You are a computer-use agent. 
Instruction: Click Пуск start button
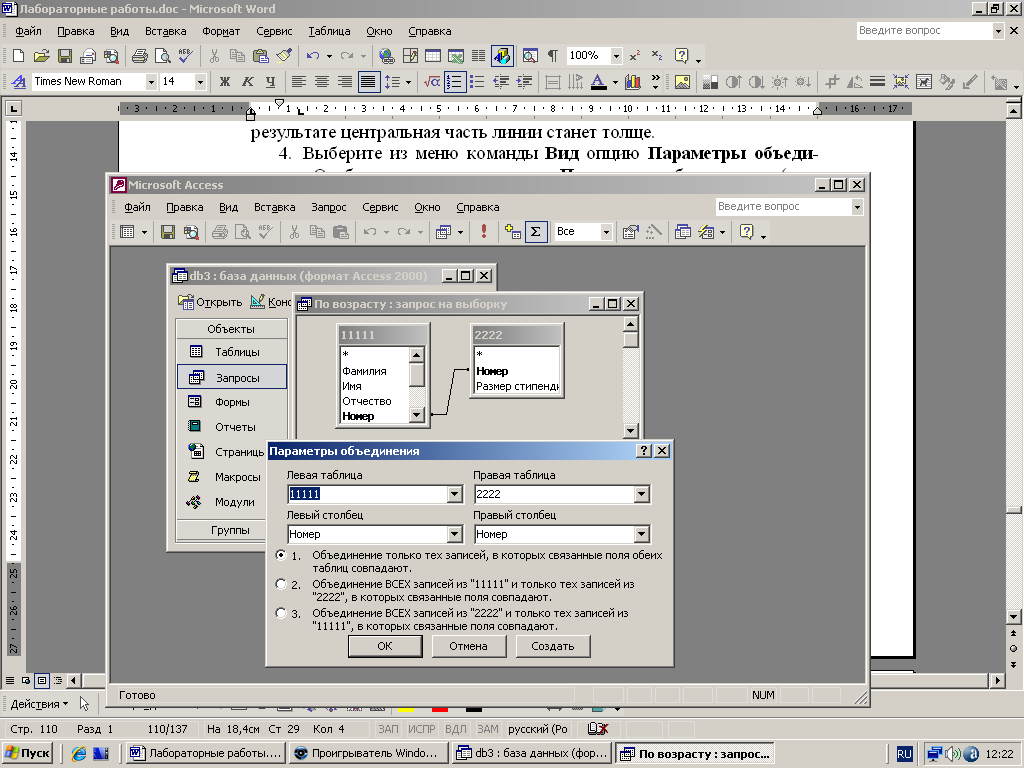point(27,753)
